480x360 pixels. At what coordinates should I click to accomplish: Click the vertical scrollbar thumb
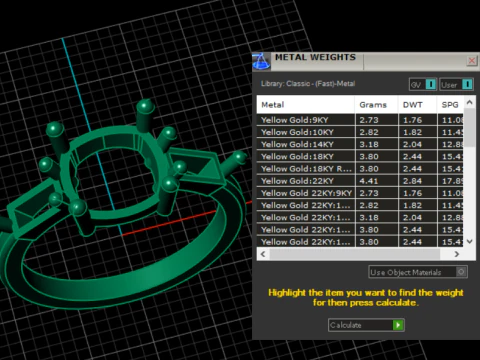[470, 127]
